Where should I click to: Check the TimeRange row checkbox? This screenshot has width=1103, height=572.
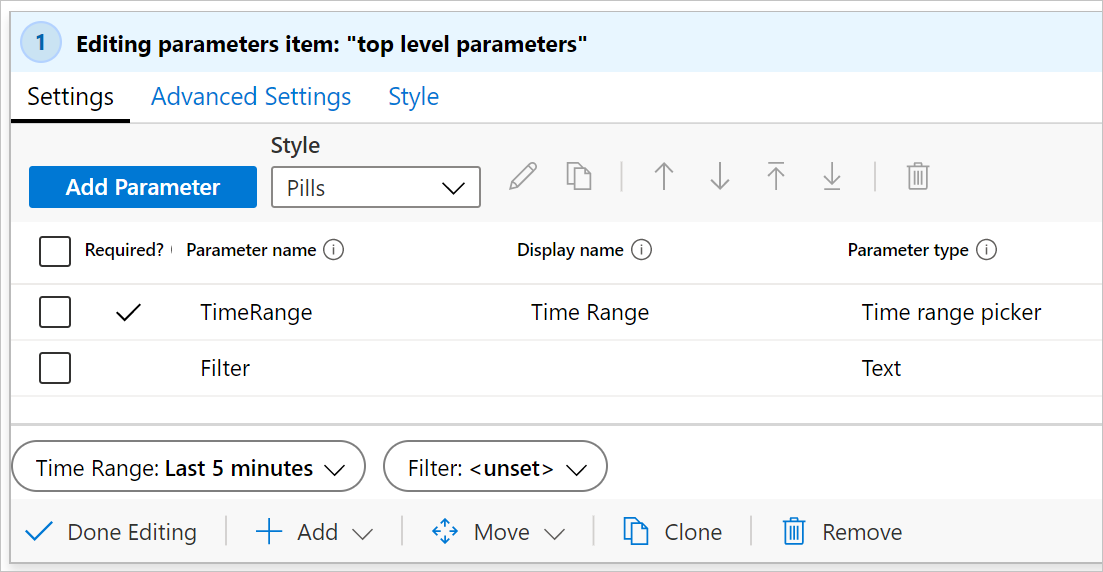[x=55, y=312]
